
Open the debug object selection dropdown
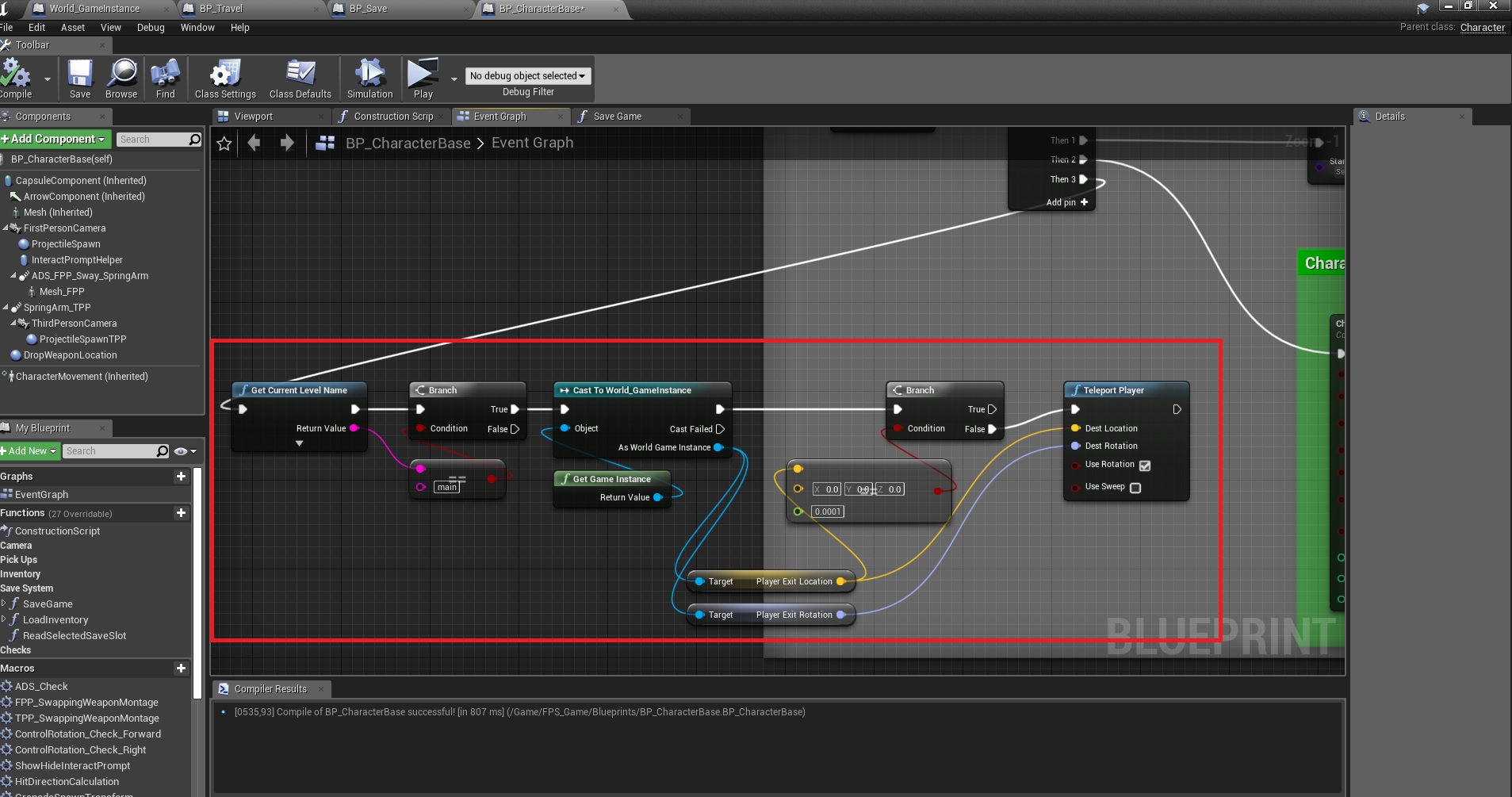coord(527,76)
